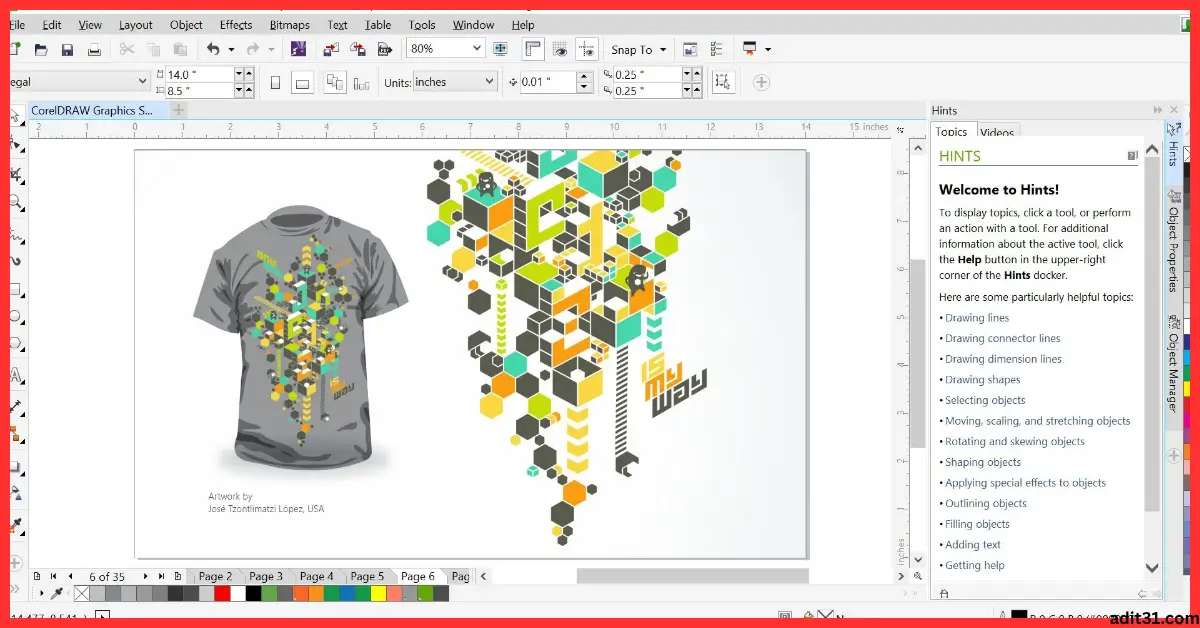Open the Rotating and skewing objects topic

(1015, 442)
